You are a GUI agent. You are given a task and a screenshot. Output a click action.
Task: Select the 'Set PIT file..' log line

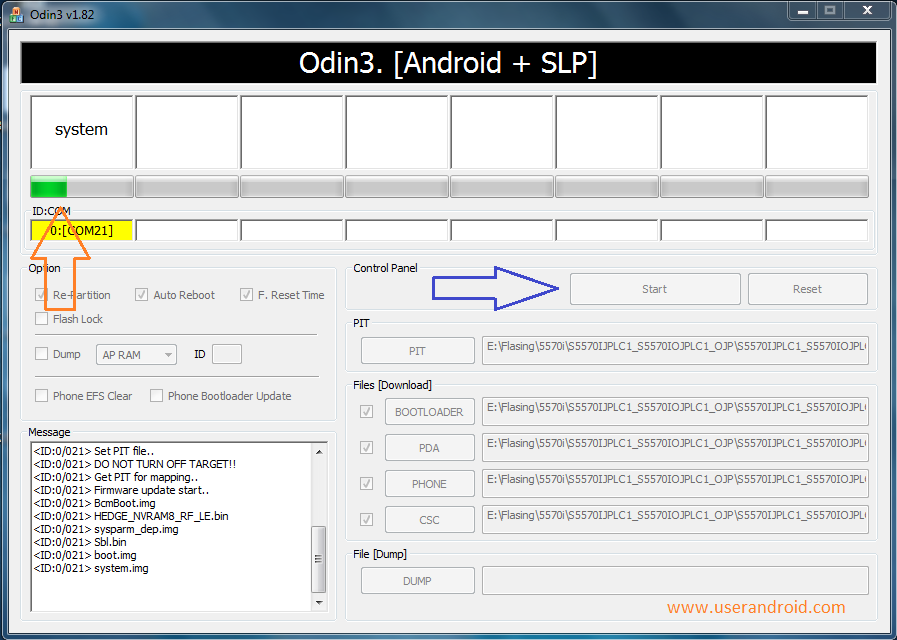(94, 451)
